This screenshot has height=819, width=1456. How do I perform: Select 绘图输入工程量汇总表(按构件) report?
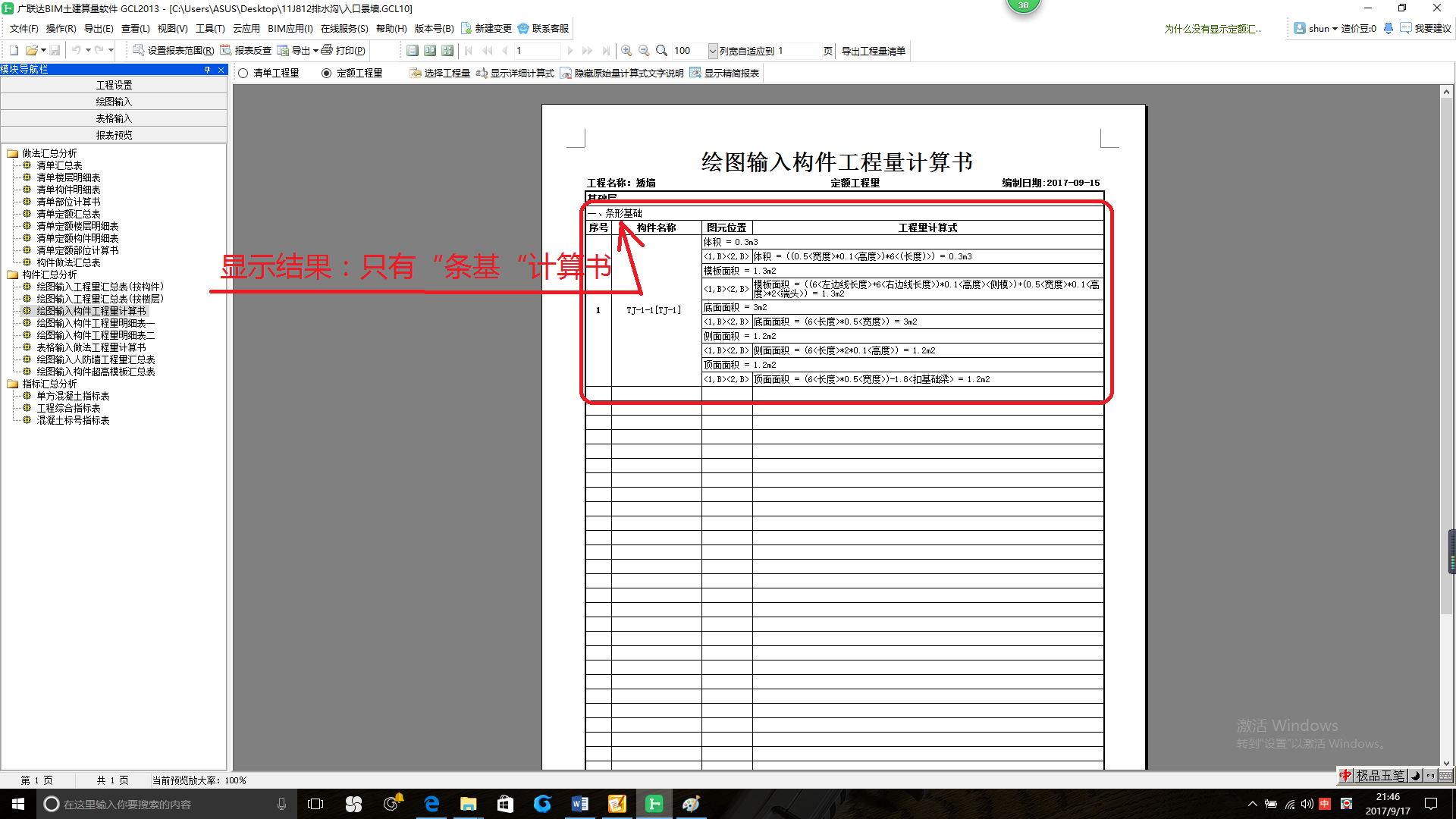click(100, 287)
